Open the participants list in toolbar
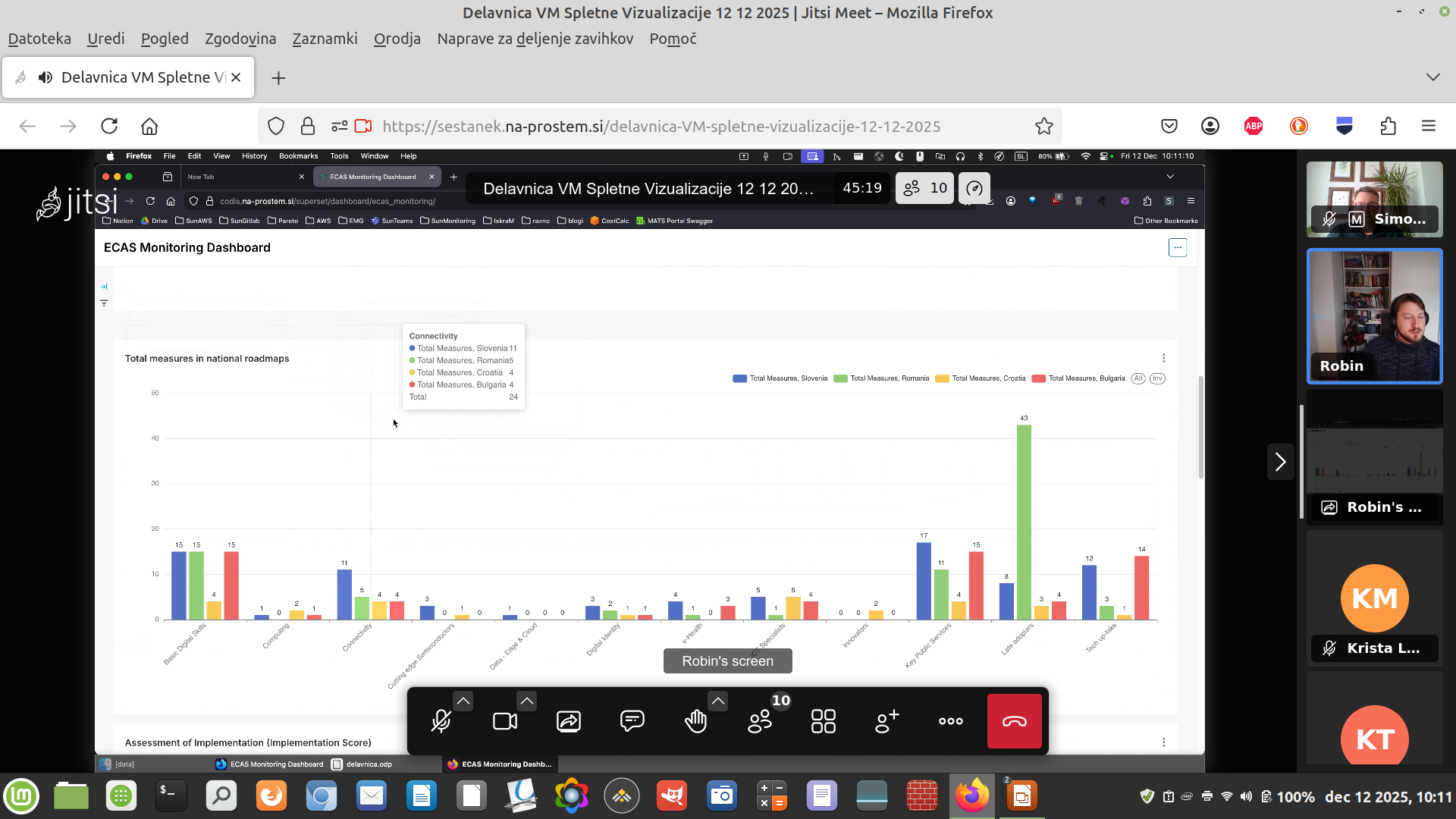This screenshot has height=819, width=1456. 760,721
